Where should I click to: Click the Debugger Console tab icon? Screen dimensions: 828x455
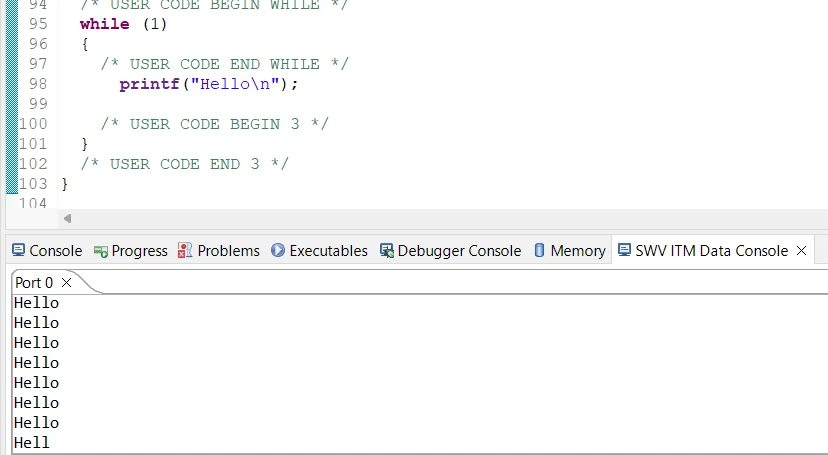387,251
